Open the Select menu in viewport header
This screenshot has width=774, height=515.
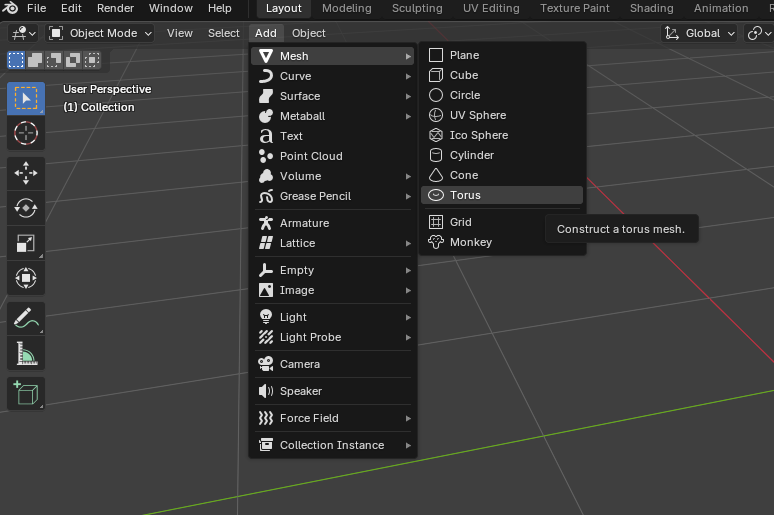tap(224, 33)
